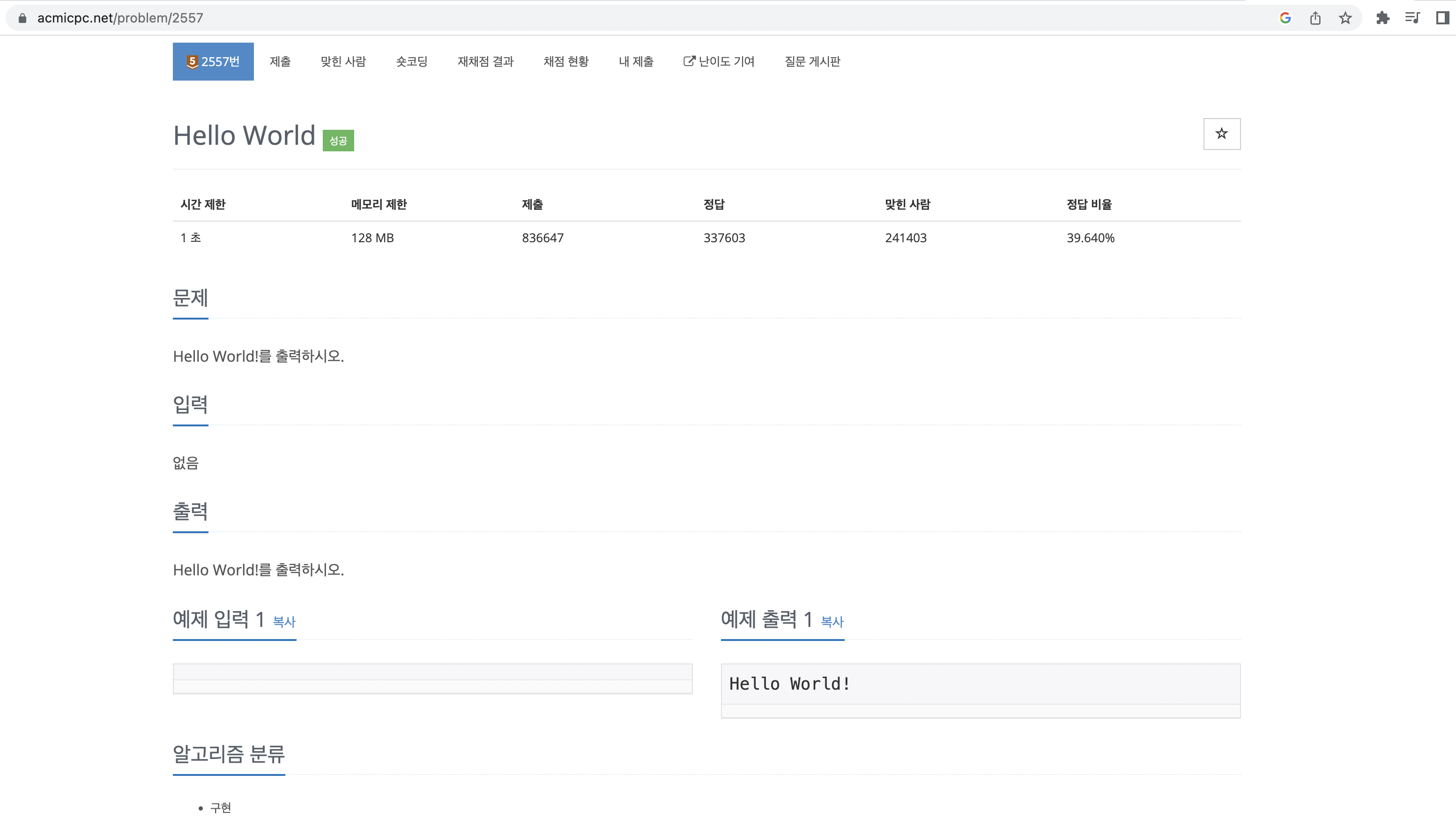Bookmark this tab with star icon
1456x819 pixels.
pyautogui.click(x=1345, y=18)
